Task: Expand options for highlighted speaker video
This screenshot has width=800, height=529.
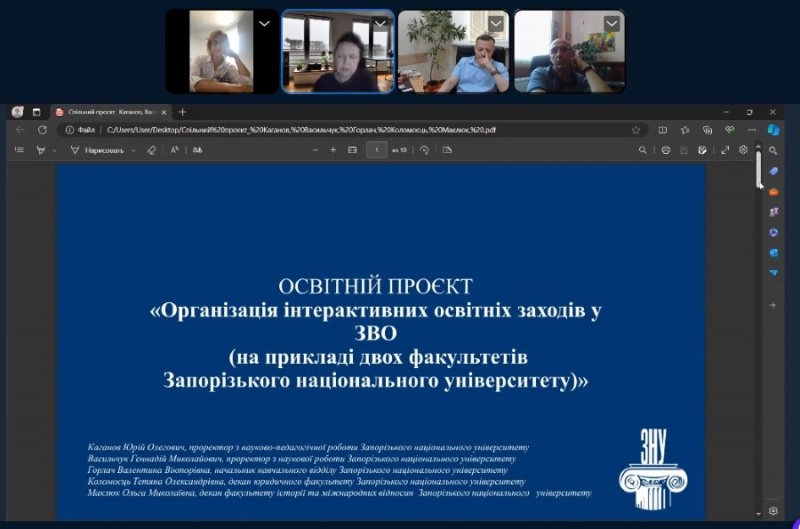Action: pyautogui.click(x=380, y=23)
